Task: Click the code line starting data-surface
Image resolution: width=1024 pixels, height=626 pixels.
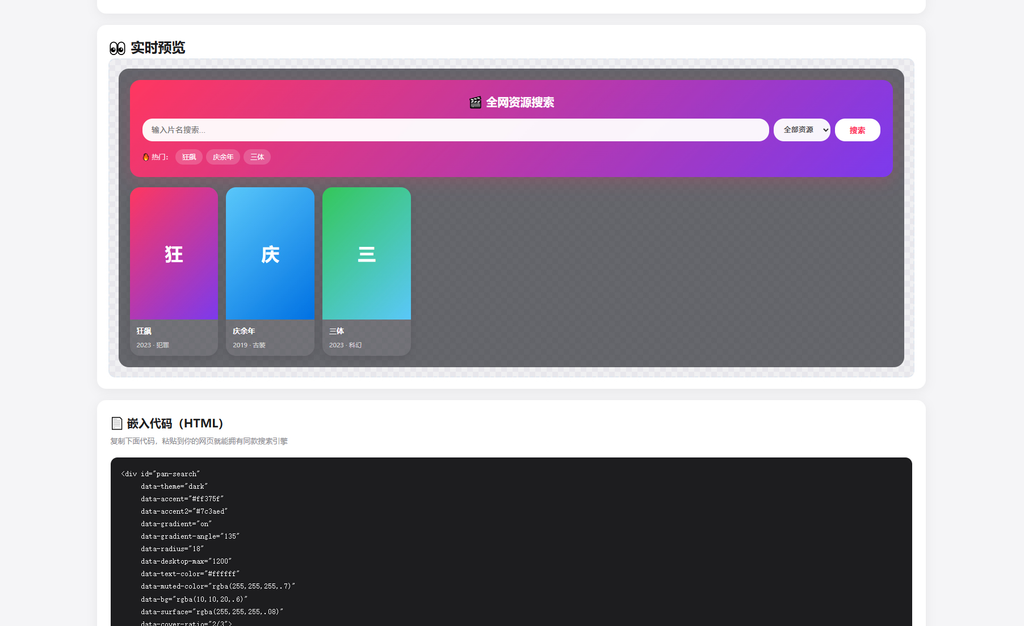Action: (x=212, y=612)
